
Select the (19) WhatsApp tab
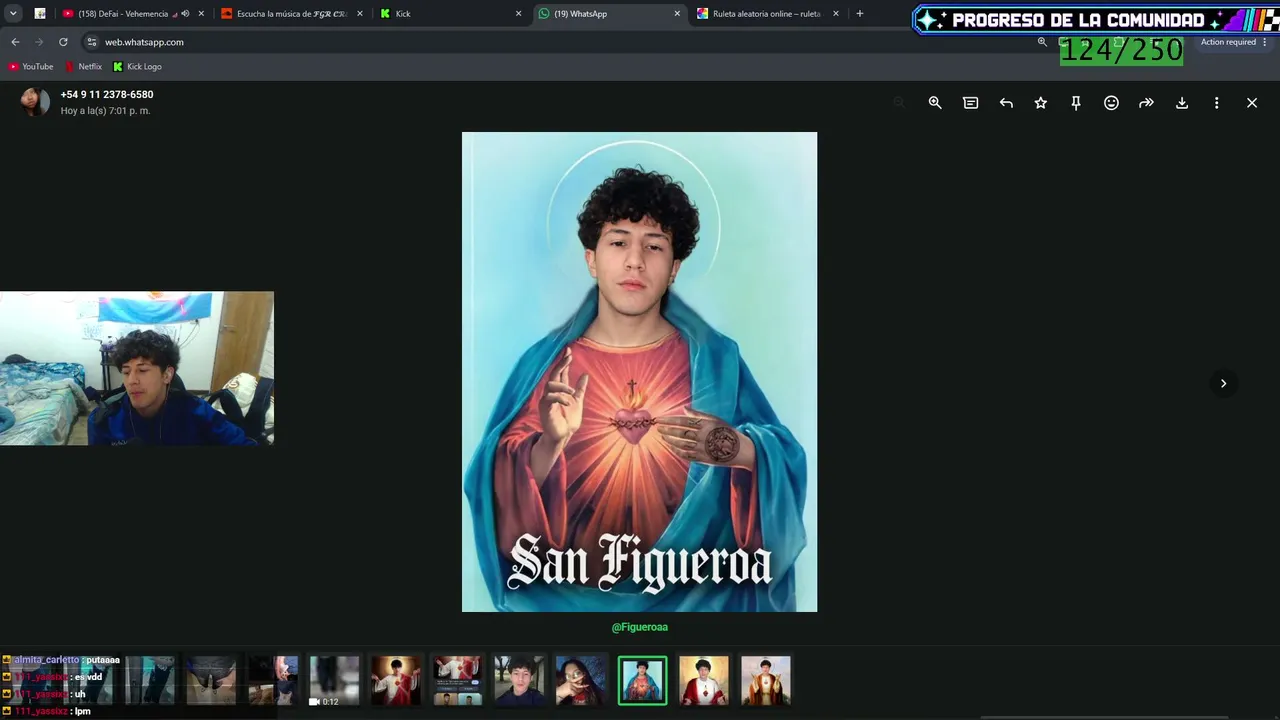tap(608, 14)
